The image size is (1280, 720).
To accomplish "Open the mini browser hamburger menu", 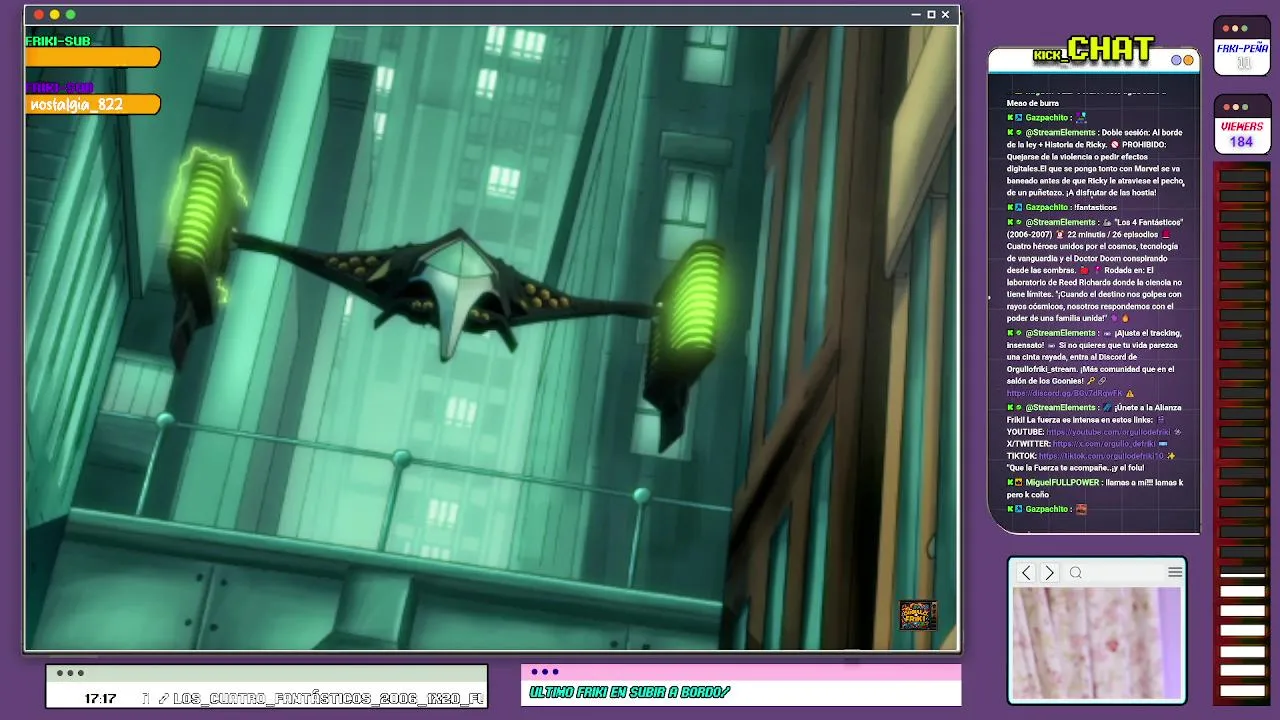I will click(1175, 572).
